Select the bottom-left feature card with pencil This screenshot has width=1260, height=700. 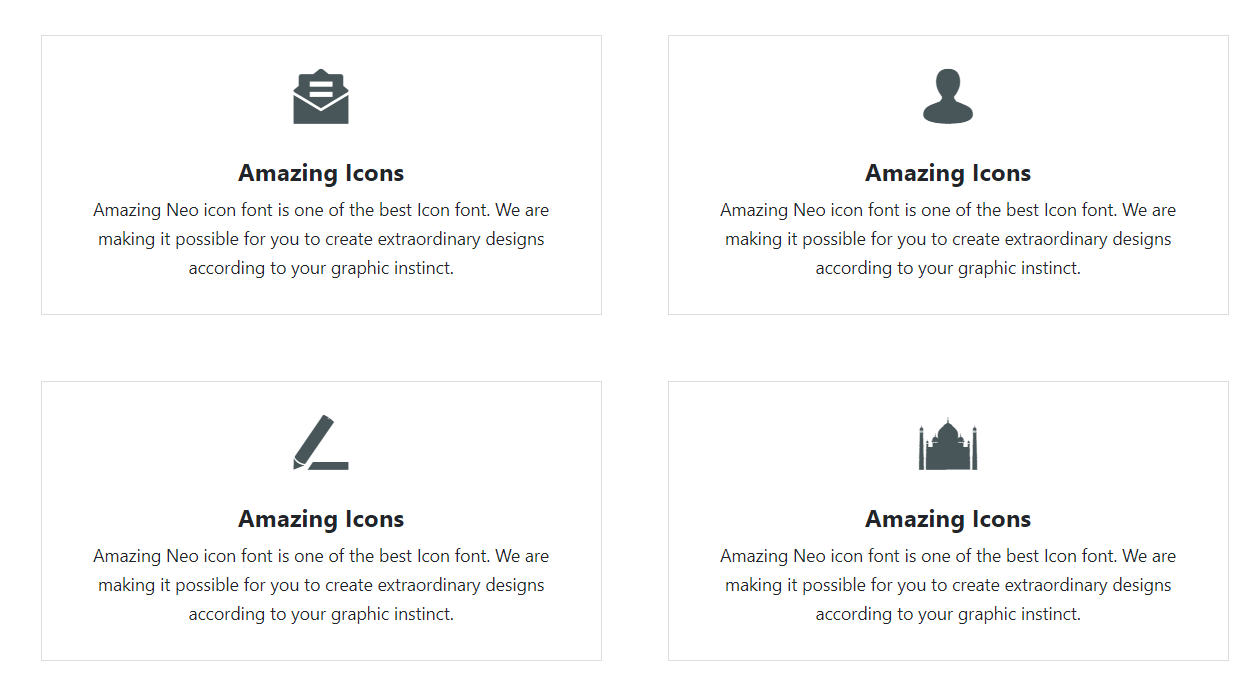[x=321, y=521]
